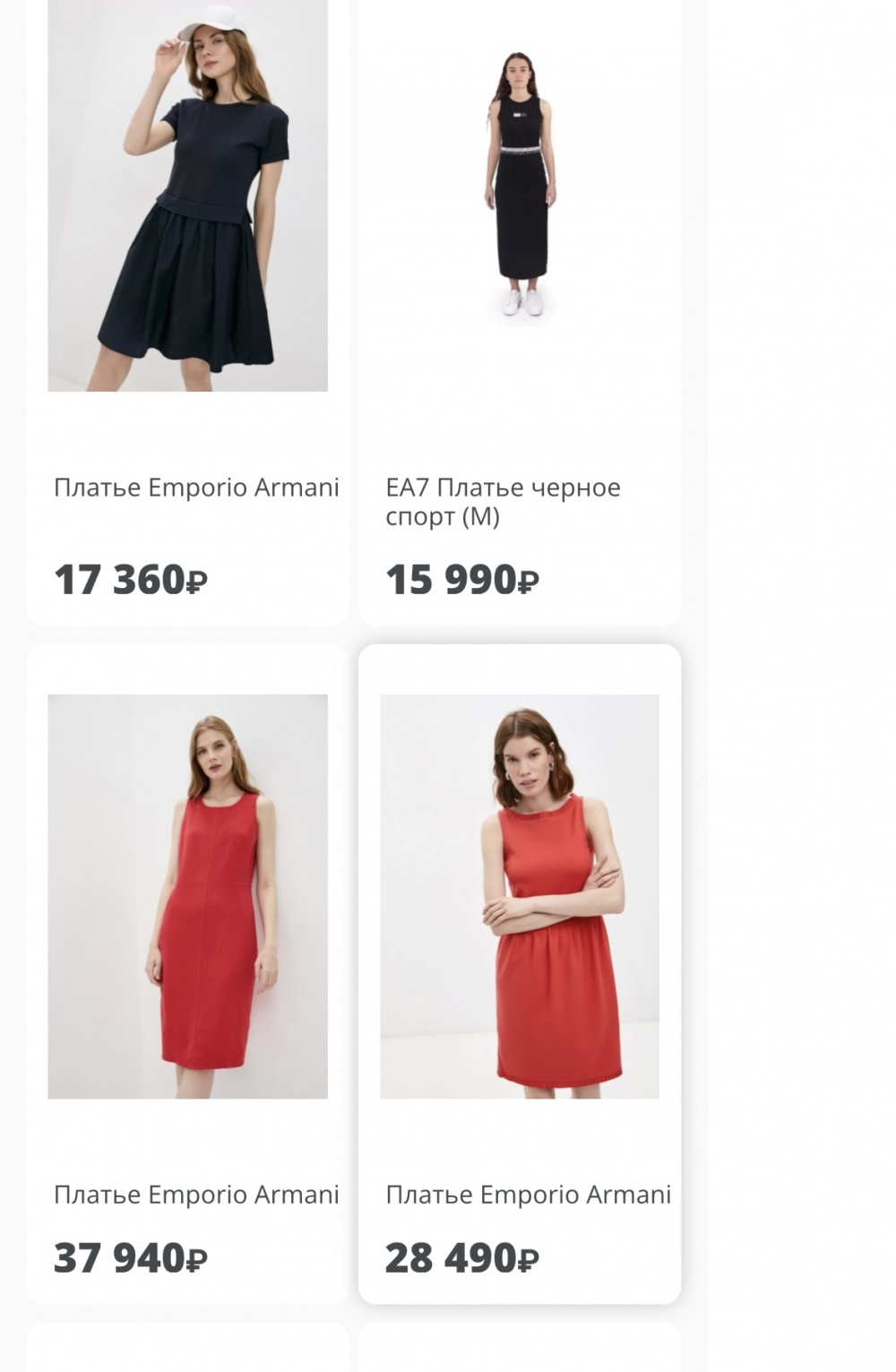Select the 28 490₽ price label

pos(462,1258)
